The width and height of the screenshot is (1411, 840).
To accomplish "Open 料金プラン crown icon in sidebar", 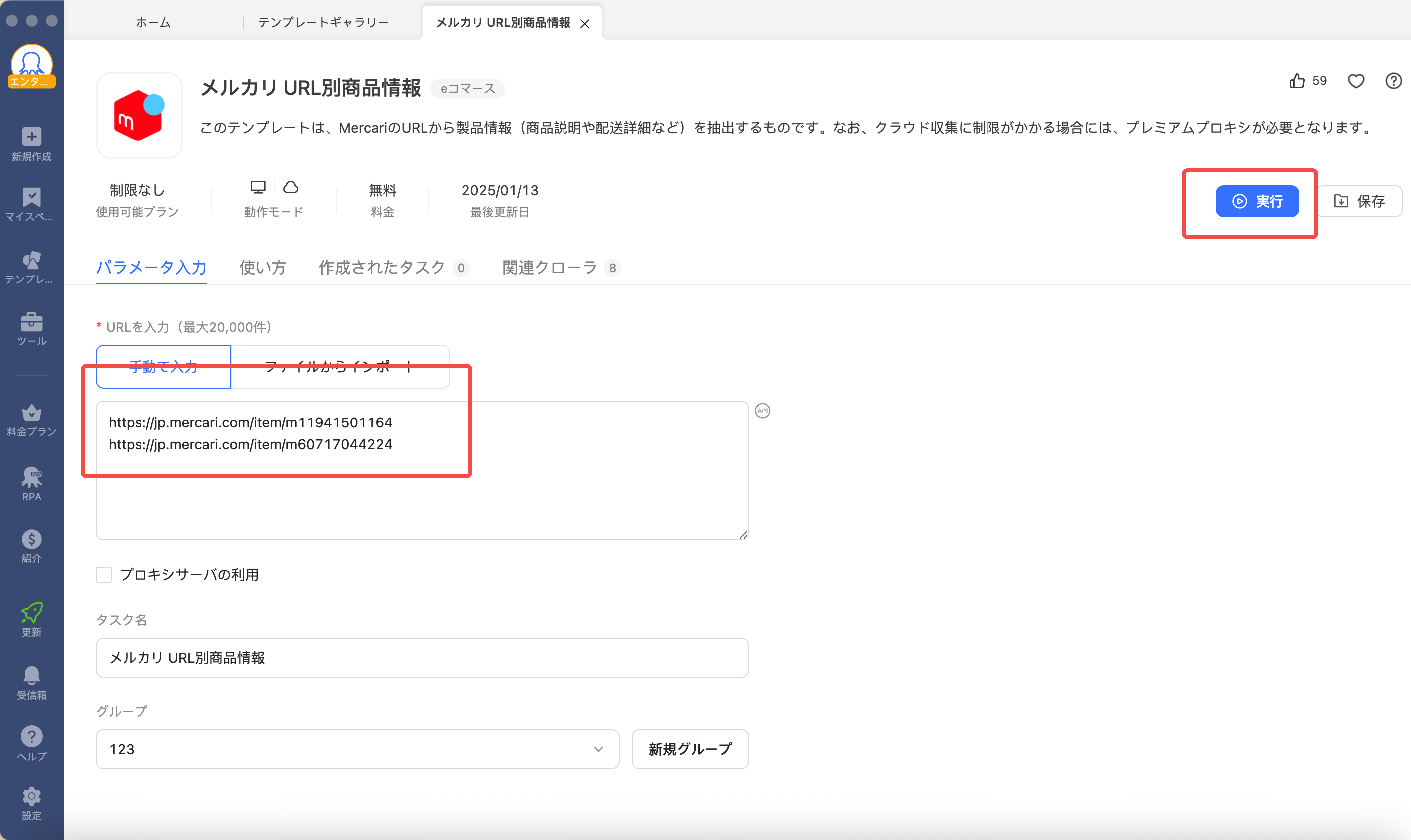I will click(x=32, y=413).
